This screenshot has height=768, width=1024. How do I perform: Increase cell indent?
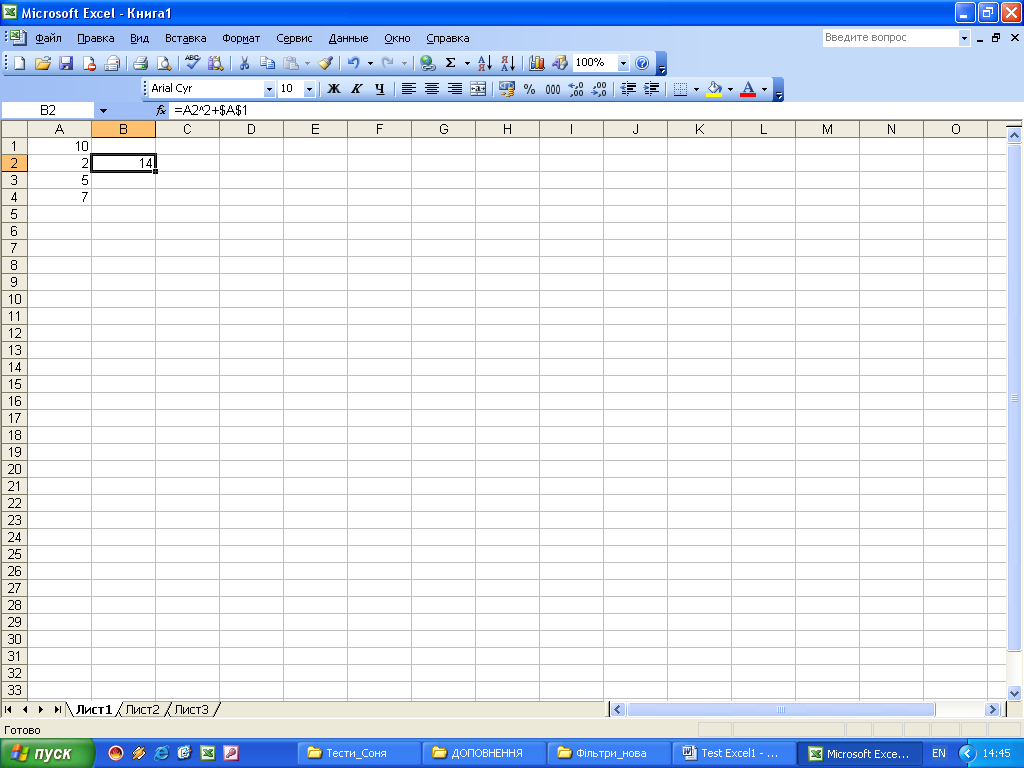coord(651,89)
